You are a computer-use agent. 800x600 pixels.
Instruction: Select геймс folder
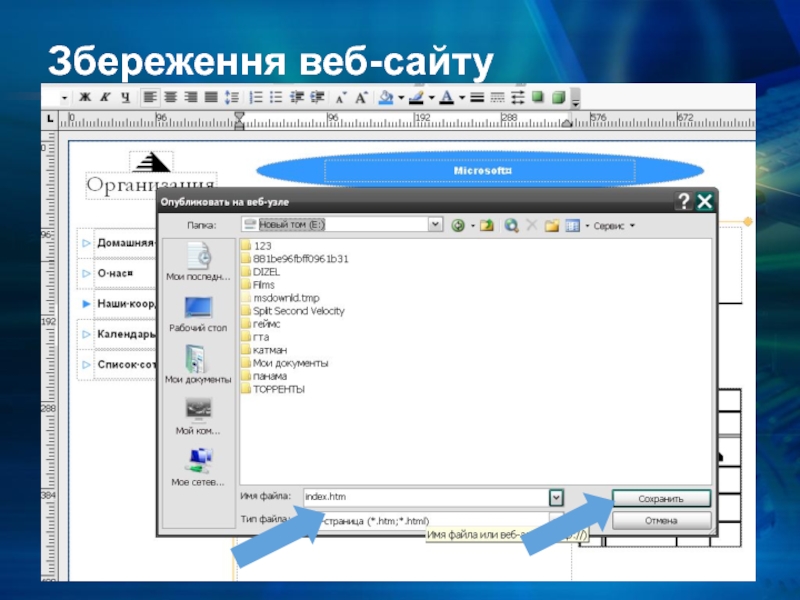coord(261,323)
